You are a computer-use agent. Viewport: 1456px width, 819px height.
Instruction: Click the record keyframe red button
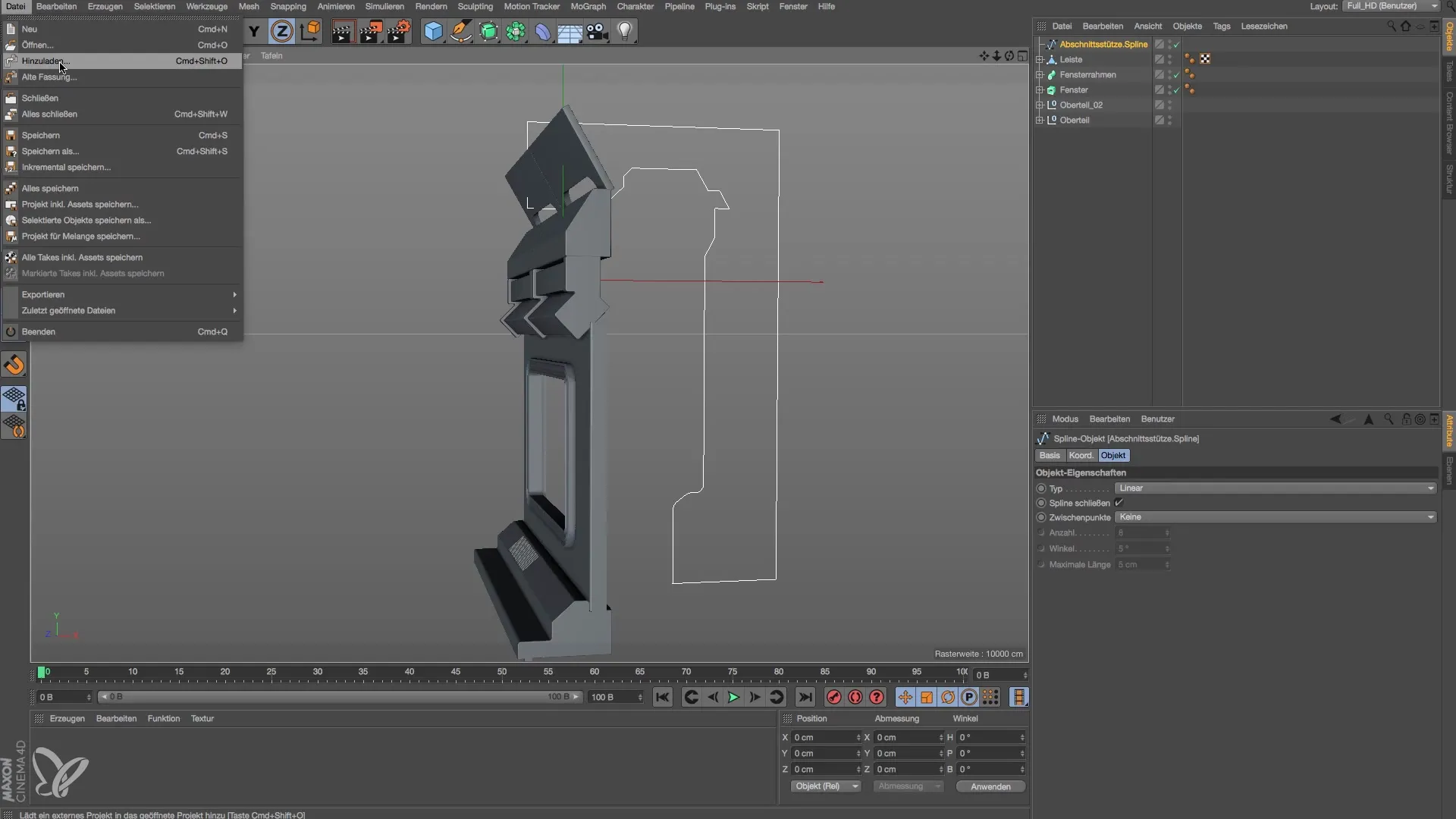tap(833, 697)
